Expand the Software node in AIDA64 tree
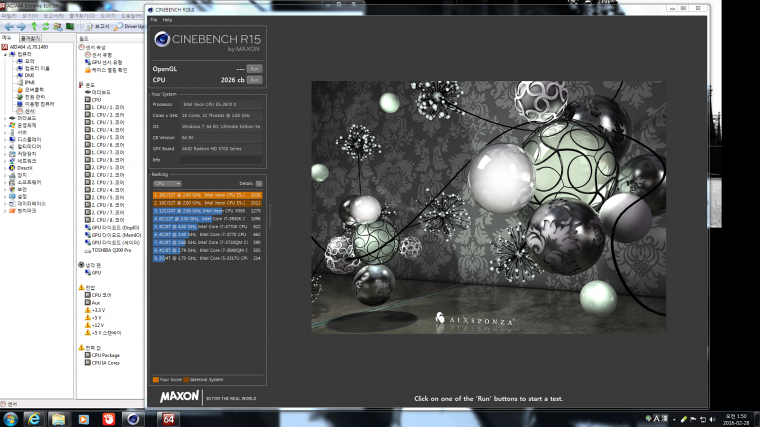Viewport: 760px width, 427px height. 6,182
